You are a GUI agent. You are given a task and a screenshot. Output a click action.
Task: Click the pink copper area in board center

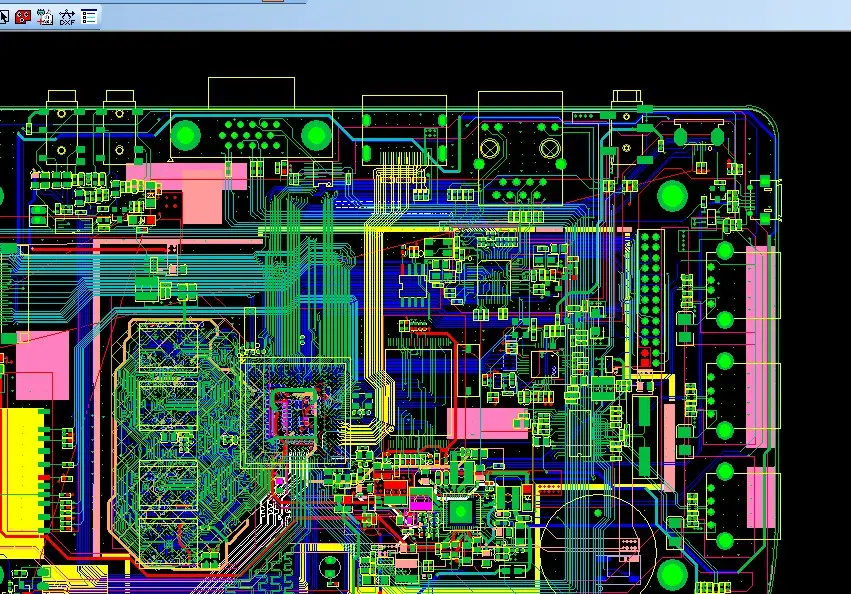pos(485,424)
